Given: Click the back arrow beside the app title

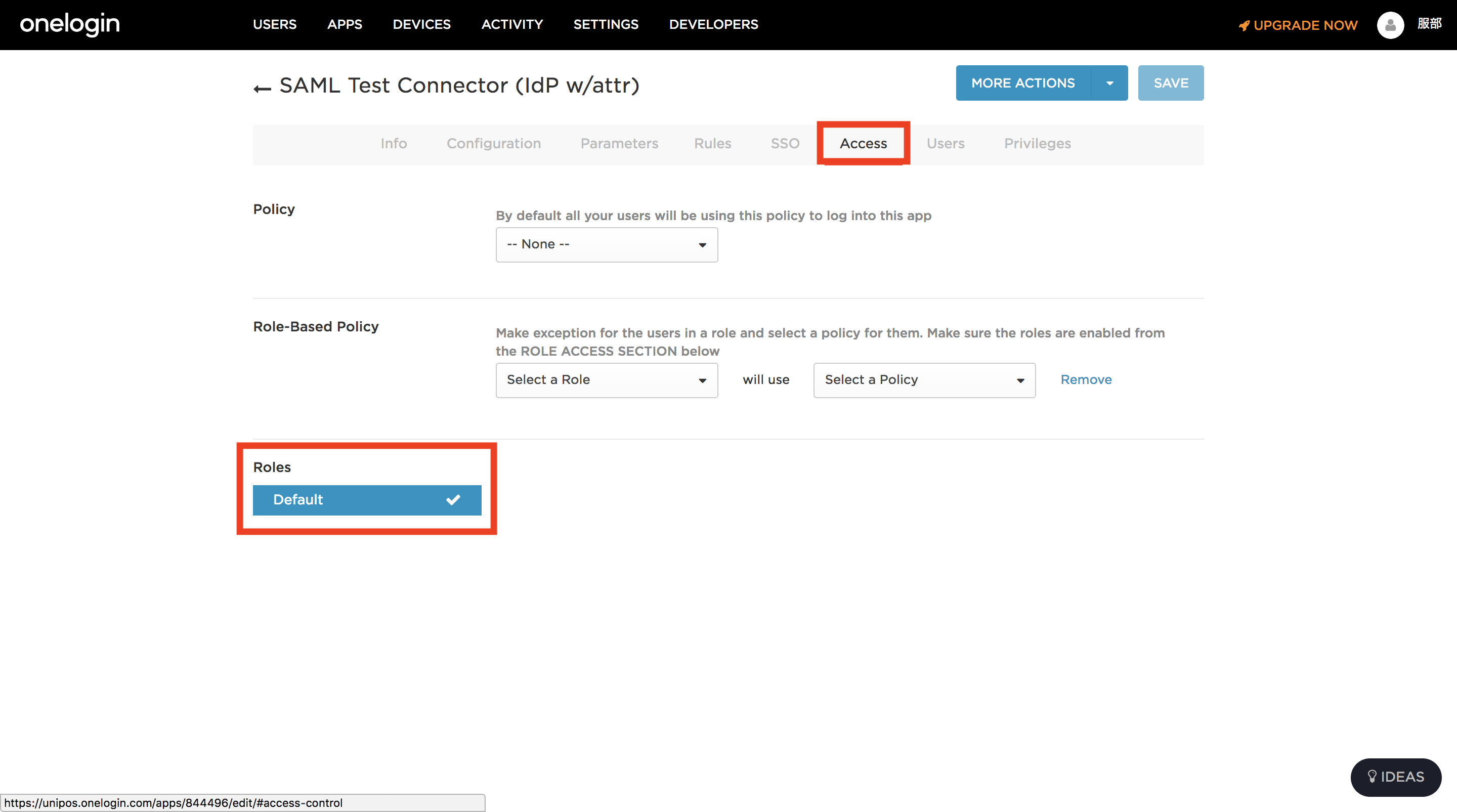Looking at the screenshot, I should 263,88.
